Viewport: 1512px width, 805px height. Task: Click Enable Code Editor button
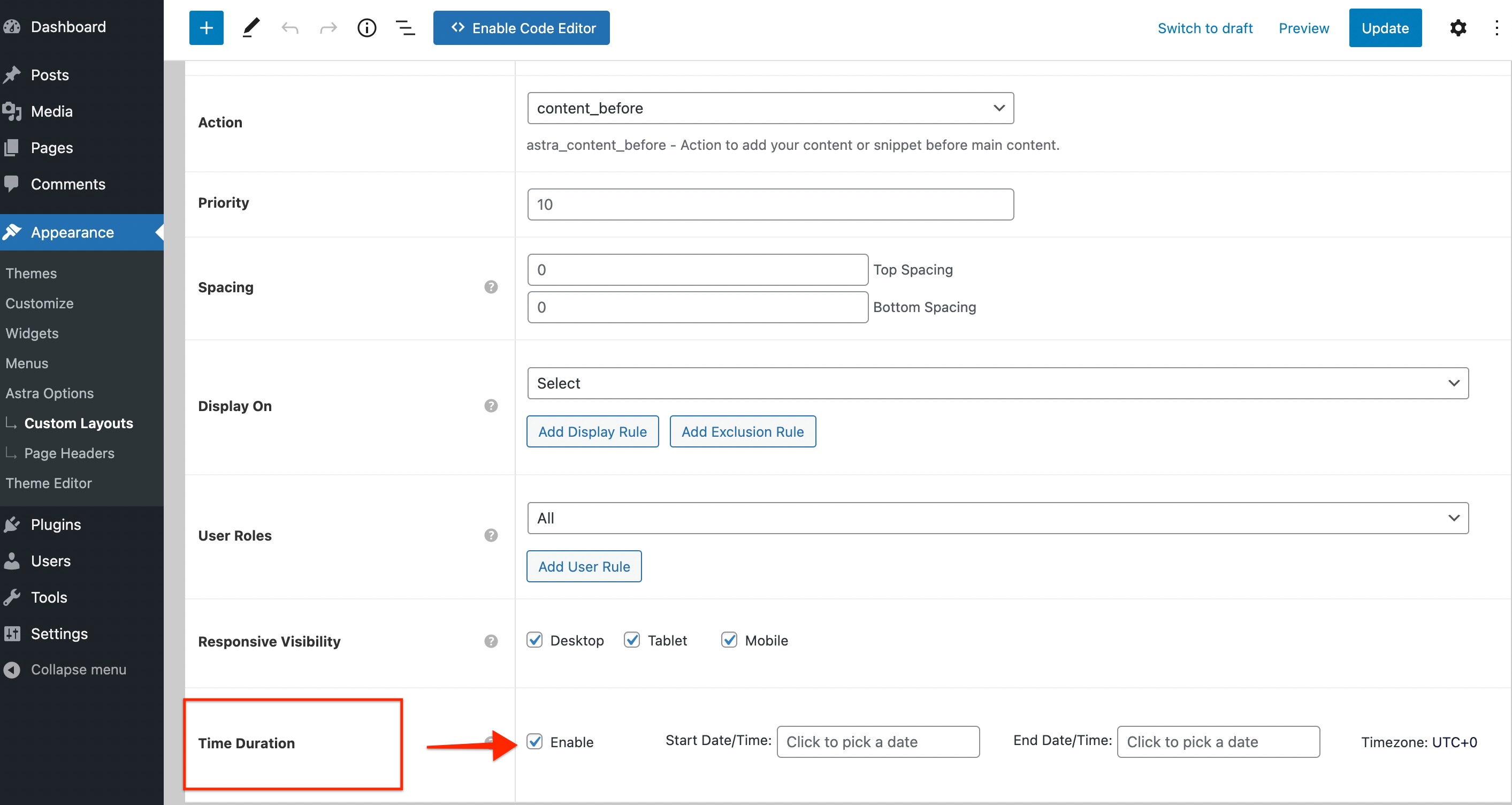point(521,28)
